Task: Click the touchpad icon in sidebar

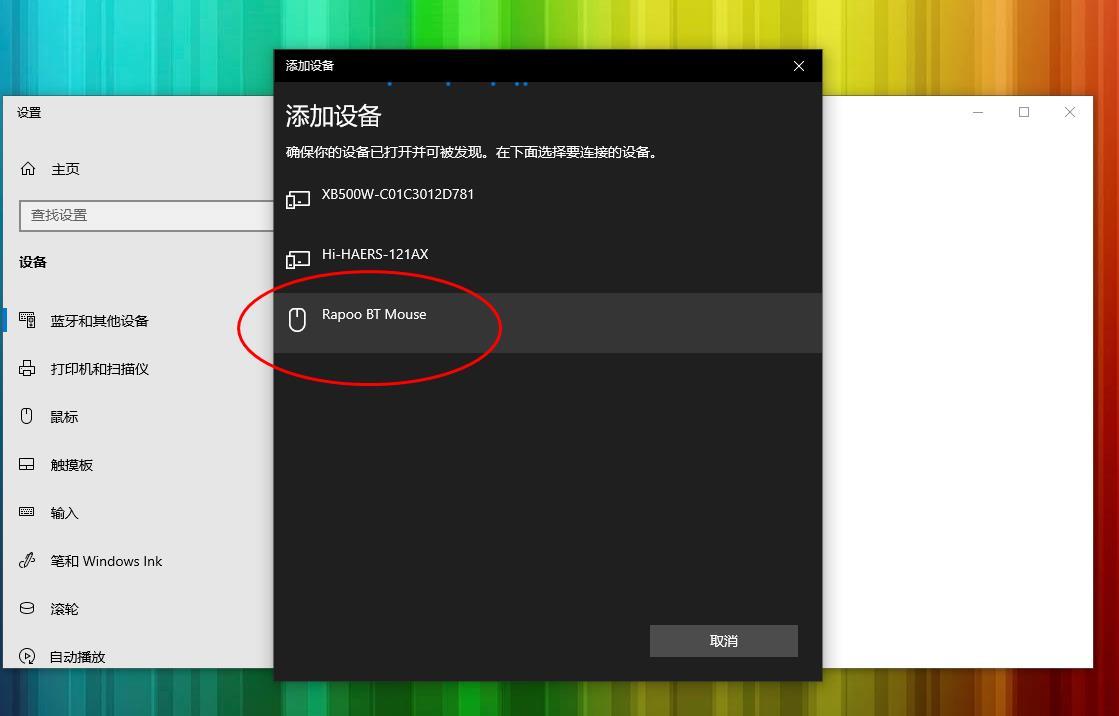Action: pos(26,465)
